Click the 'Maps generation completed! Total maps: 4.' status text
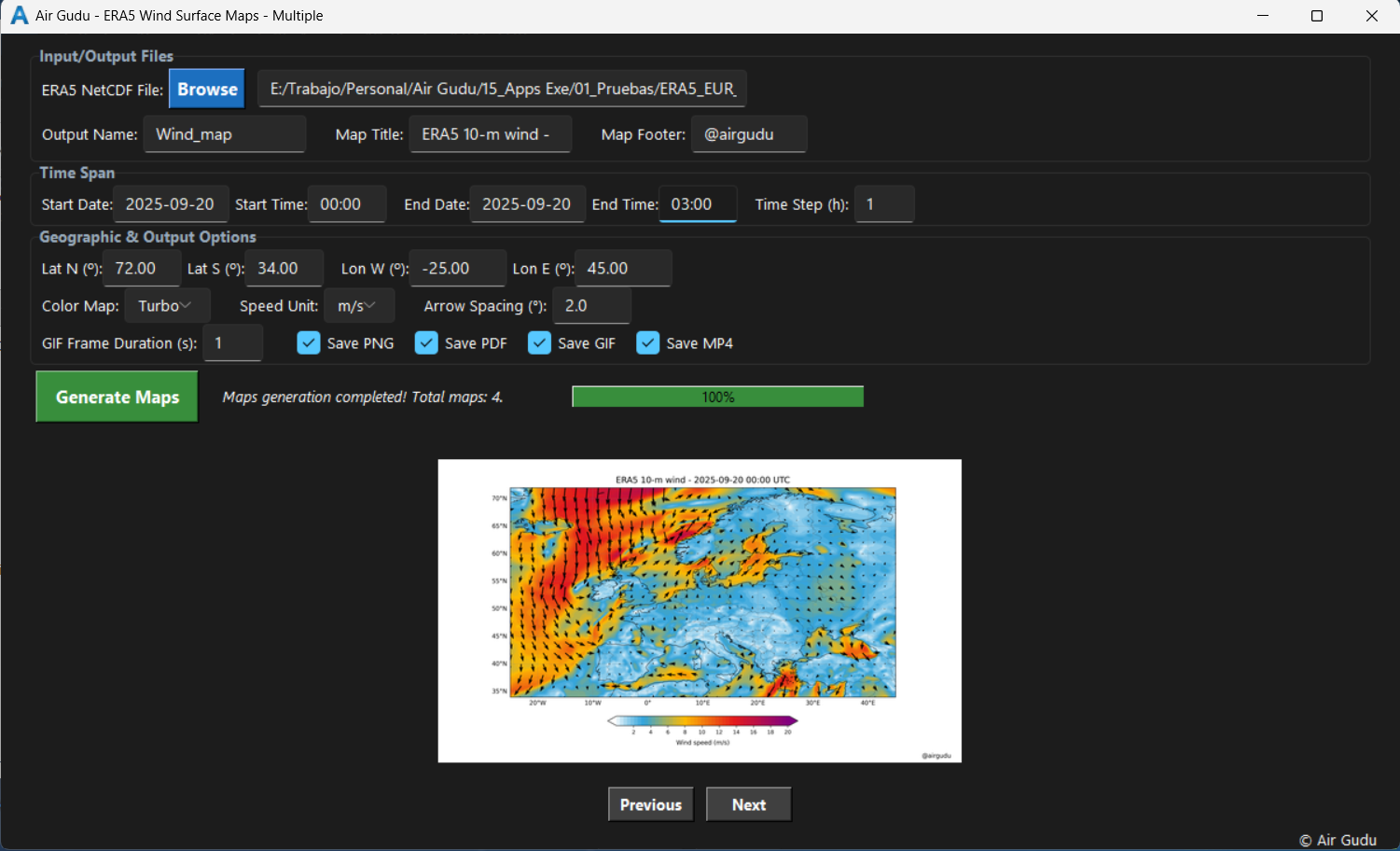1400x851 pixels. pos(363,398)
